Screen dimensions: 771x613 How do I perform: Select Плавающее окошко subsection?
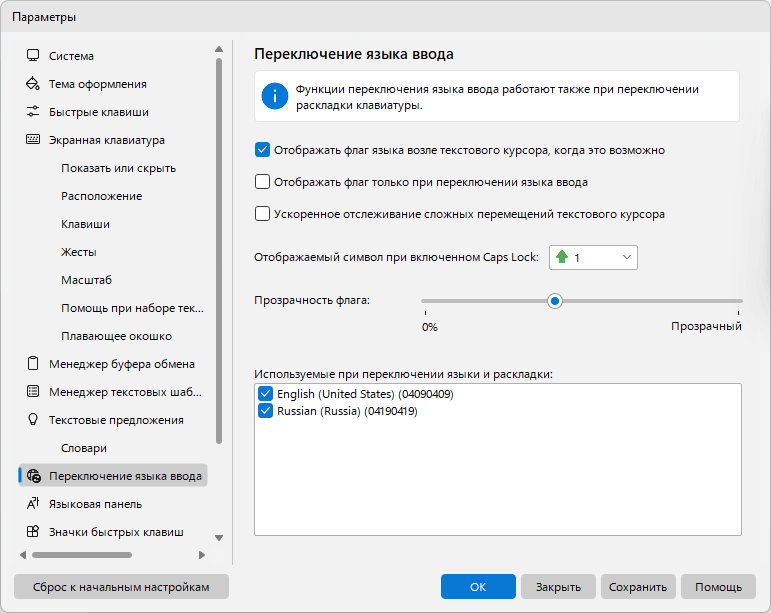click(x=117, y=336)
